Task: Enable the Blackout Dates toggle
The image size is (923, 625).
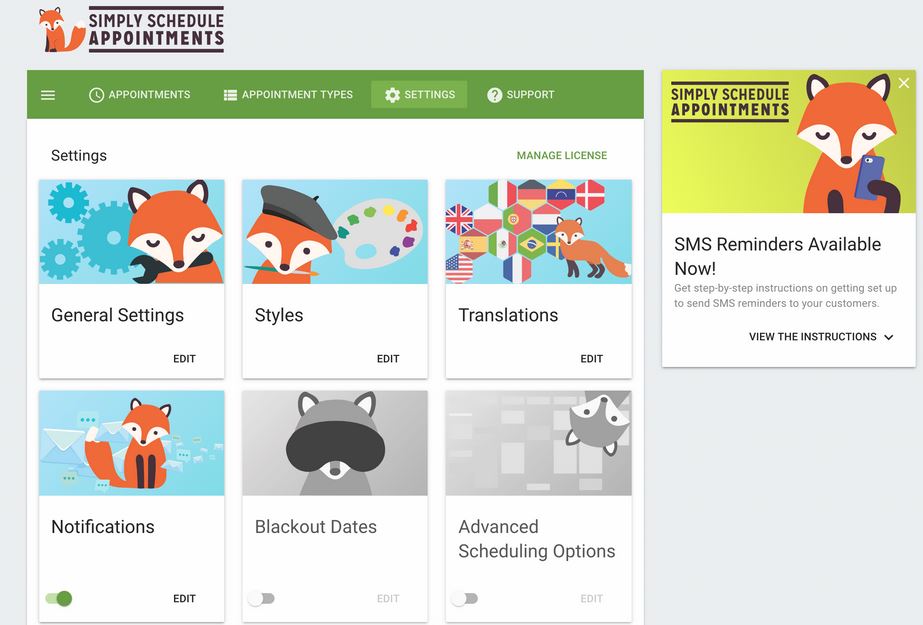Action: click(x=261, y=599)
